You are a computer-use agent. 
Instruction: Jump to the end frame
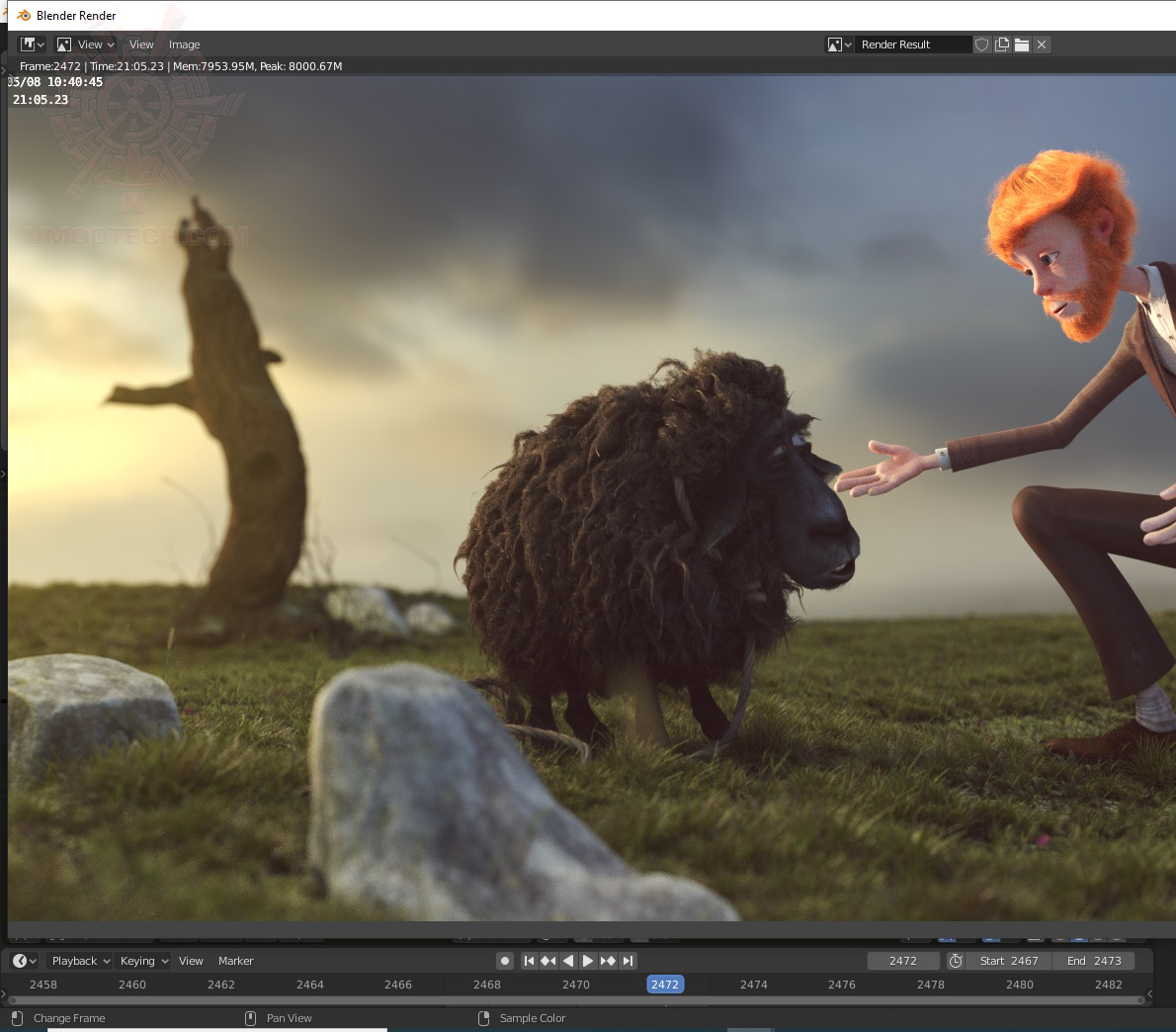[x=628, y=961]
